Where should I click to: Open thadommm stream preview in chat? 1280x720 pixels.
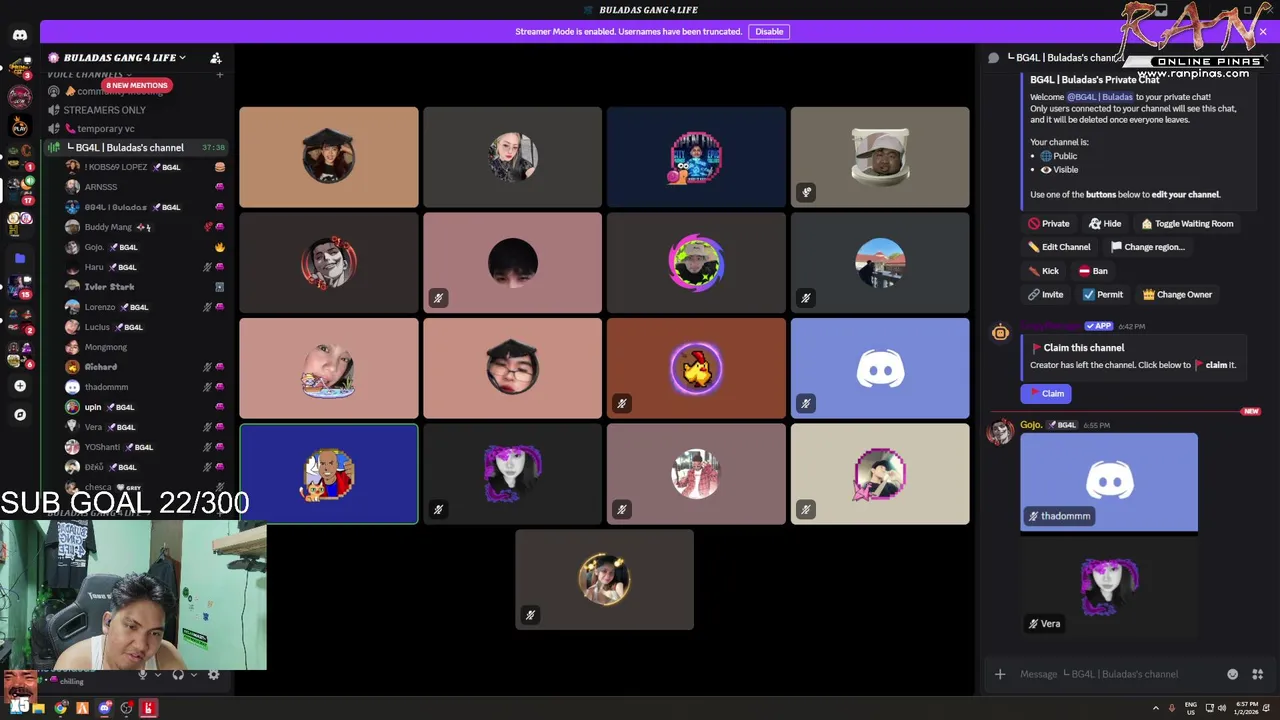1109,482
